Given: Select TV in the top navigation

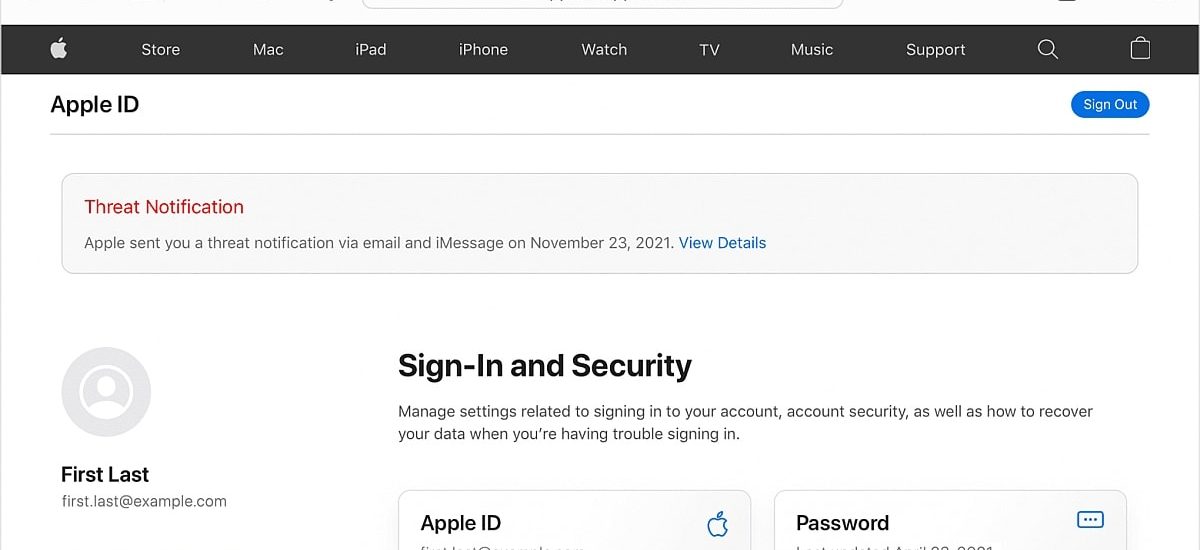Looking at the screenshot, I should [x=709, y=49].
